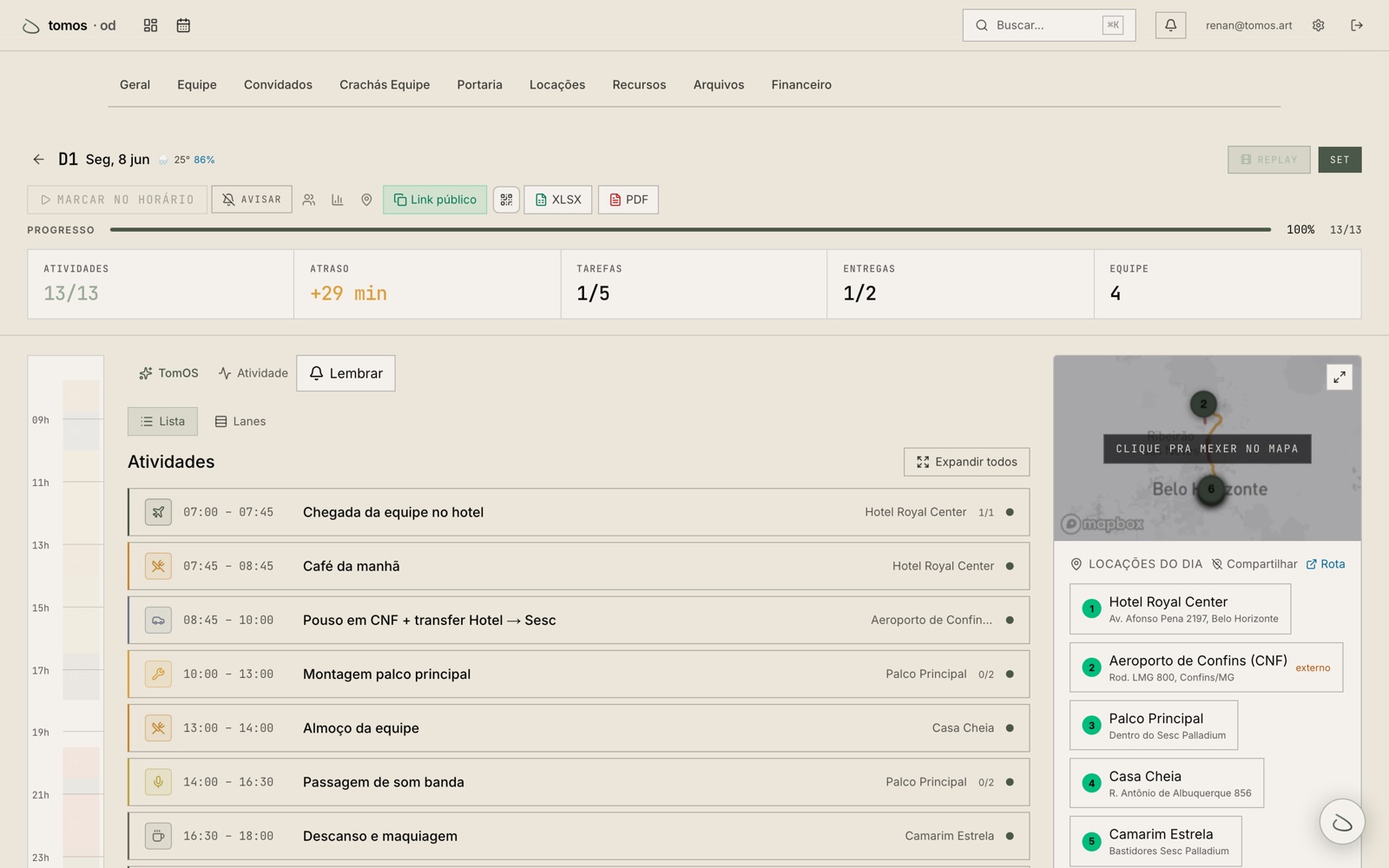Viewport: 1389px width, 868px height.
Task: Open the Convidados tab
Action: [x=278, y=84]
